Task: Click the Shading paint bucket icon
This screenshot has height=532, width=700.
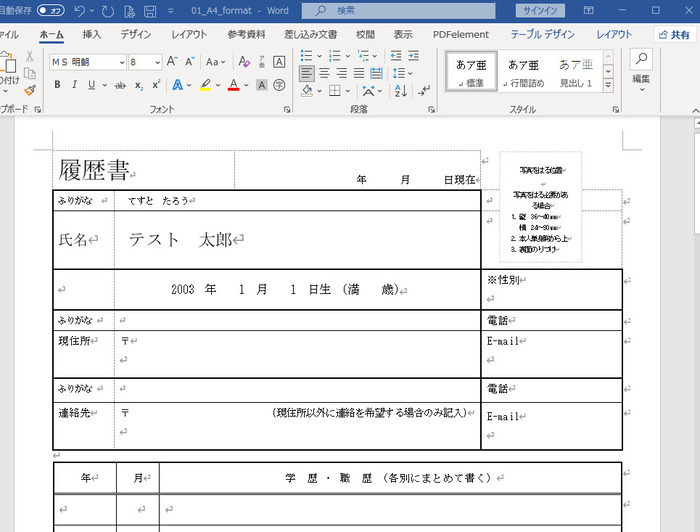Action: [x=307, y=91]
